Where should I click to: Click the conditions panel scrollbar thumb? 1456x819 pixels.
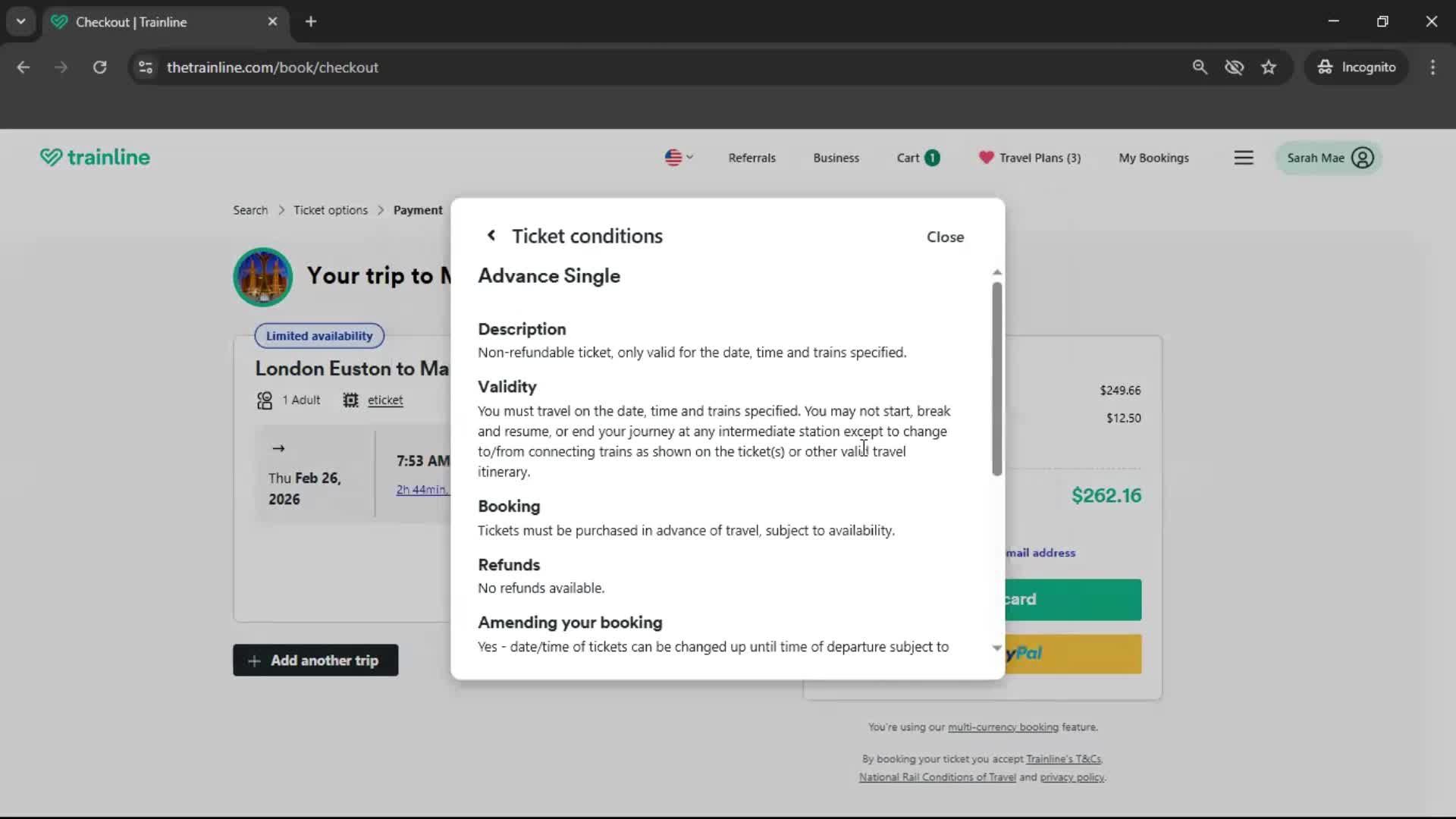(996, 379)
